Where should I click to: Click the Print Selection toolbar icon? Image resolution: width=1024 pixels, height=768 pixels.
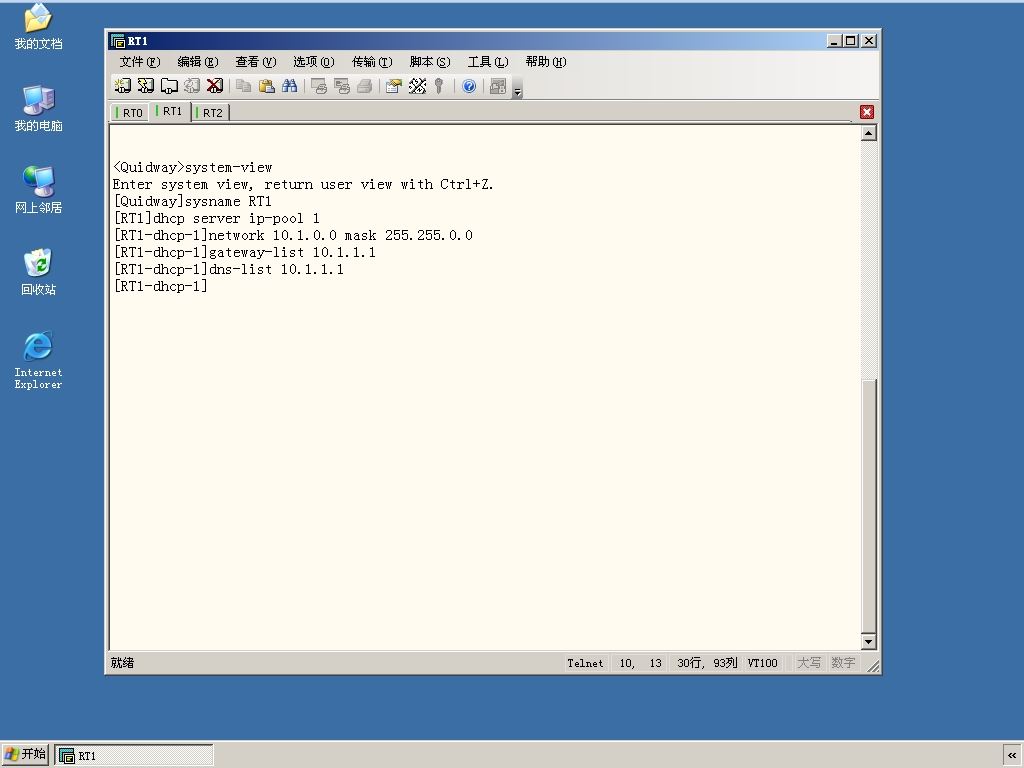pyautogui.click(x=342, y=86)
